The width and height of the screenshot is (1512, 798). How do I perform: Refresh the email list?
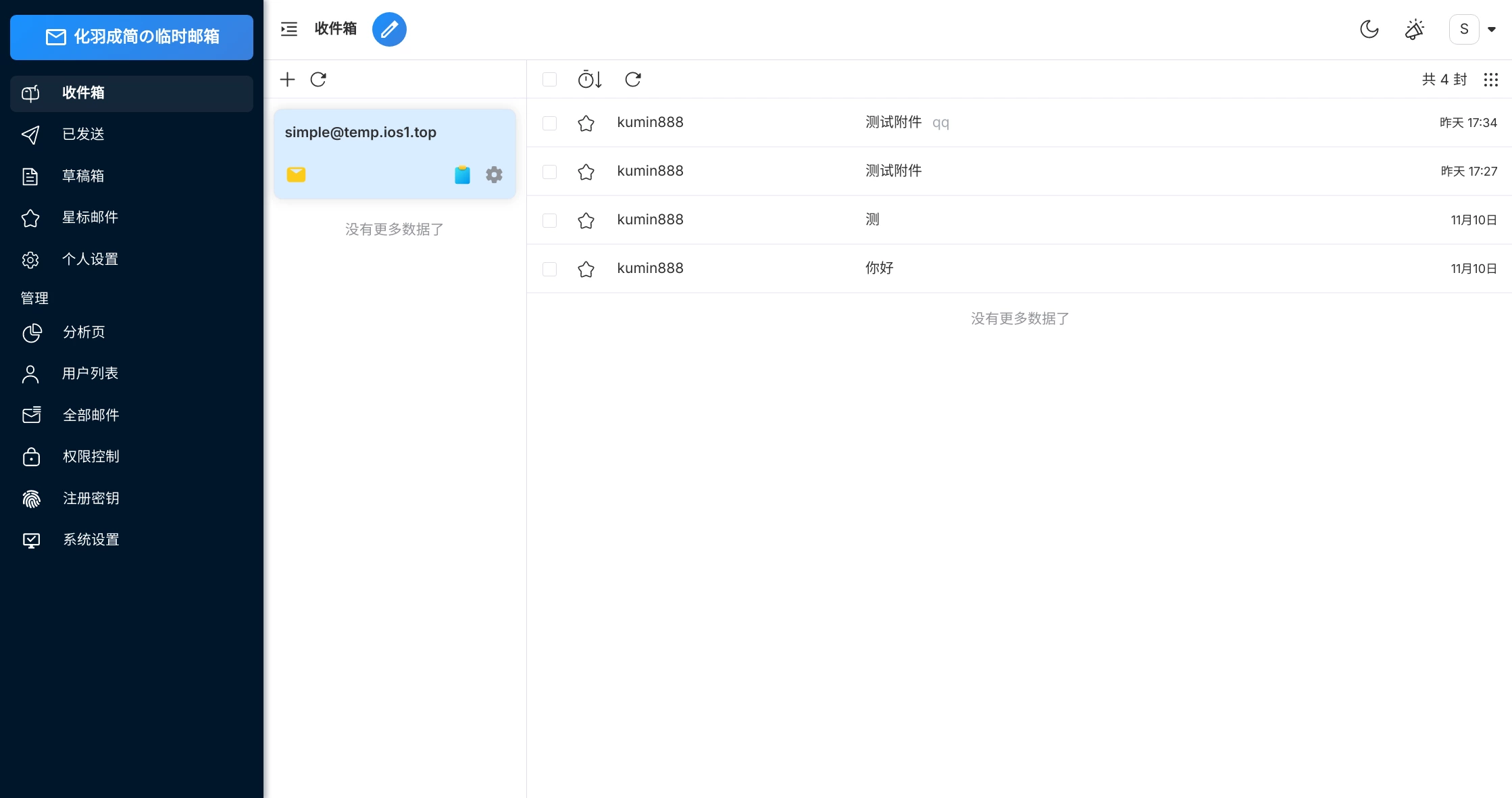[633, 80]
